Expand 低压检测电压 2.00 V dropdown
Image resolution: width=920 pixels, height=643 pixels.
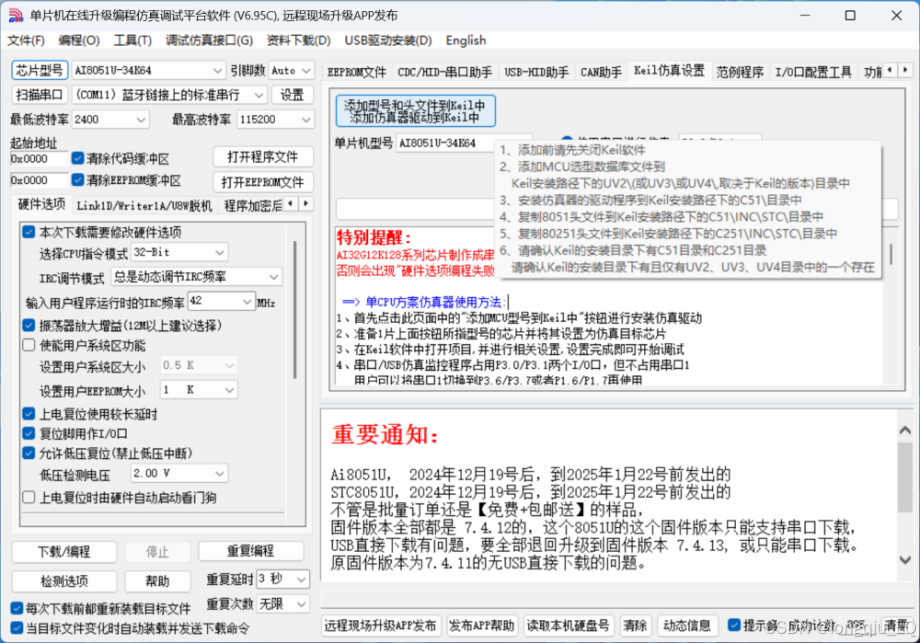220,473
